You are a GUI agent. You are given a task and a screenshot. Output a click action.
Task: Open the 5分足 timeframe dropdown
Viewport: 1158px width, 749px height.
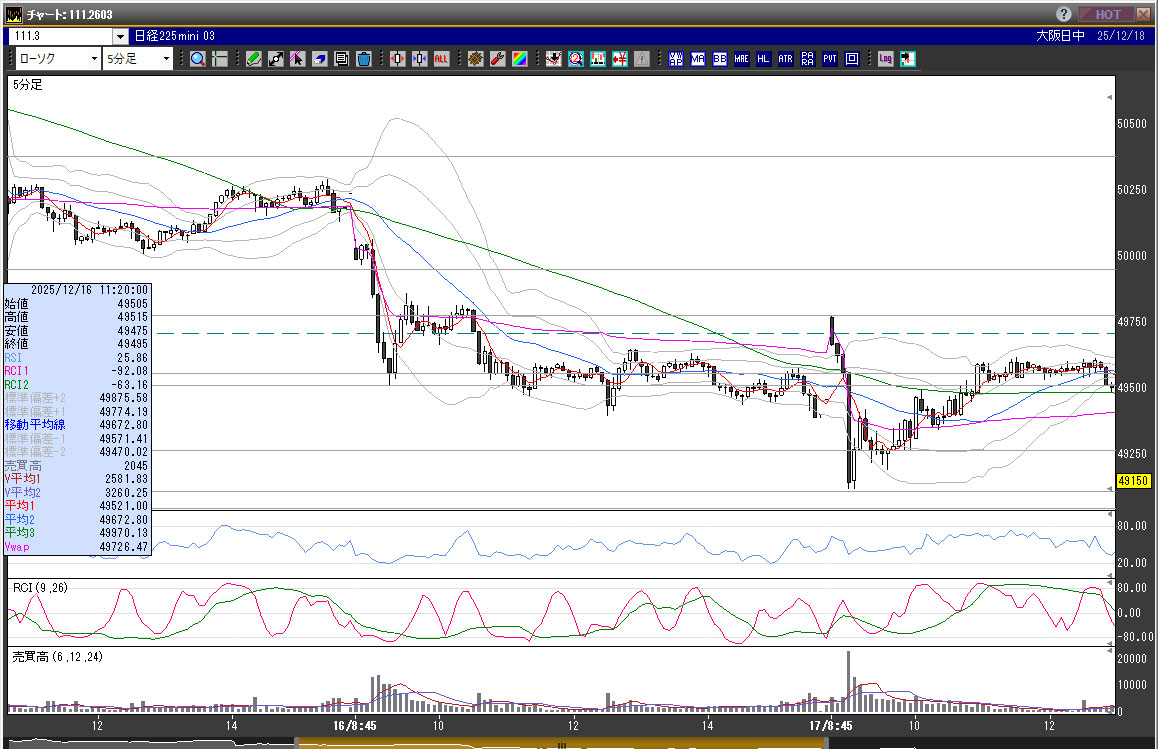pos(137,59)
